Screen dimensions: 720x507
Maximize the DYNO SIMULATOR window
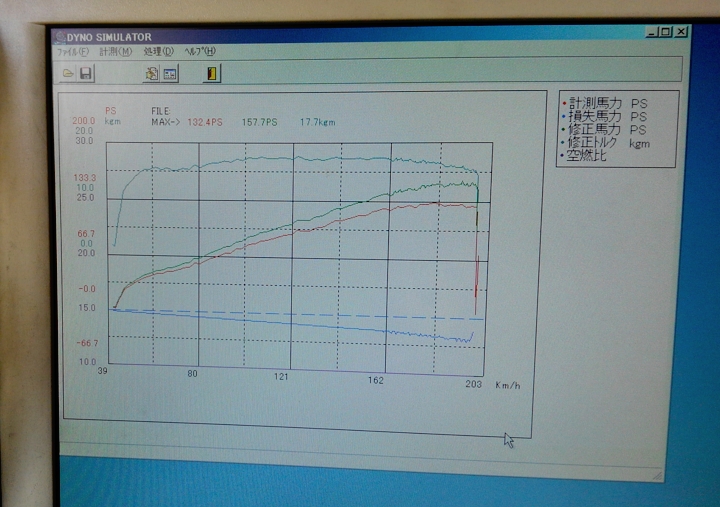click(666, 32)
